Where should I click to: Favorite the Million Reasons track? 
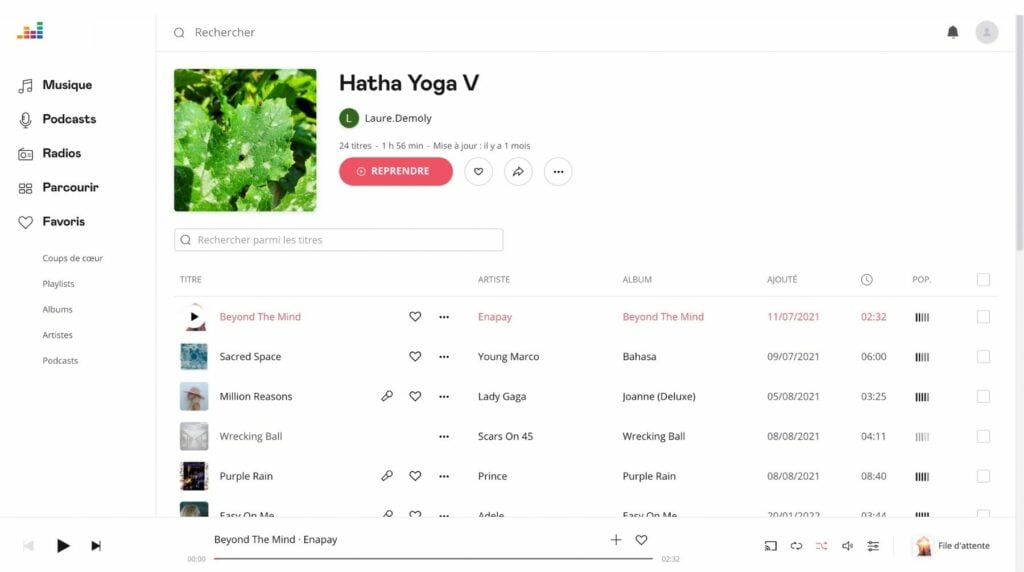click(x=415, y=396)
